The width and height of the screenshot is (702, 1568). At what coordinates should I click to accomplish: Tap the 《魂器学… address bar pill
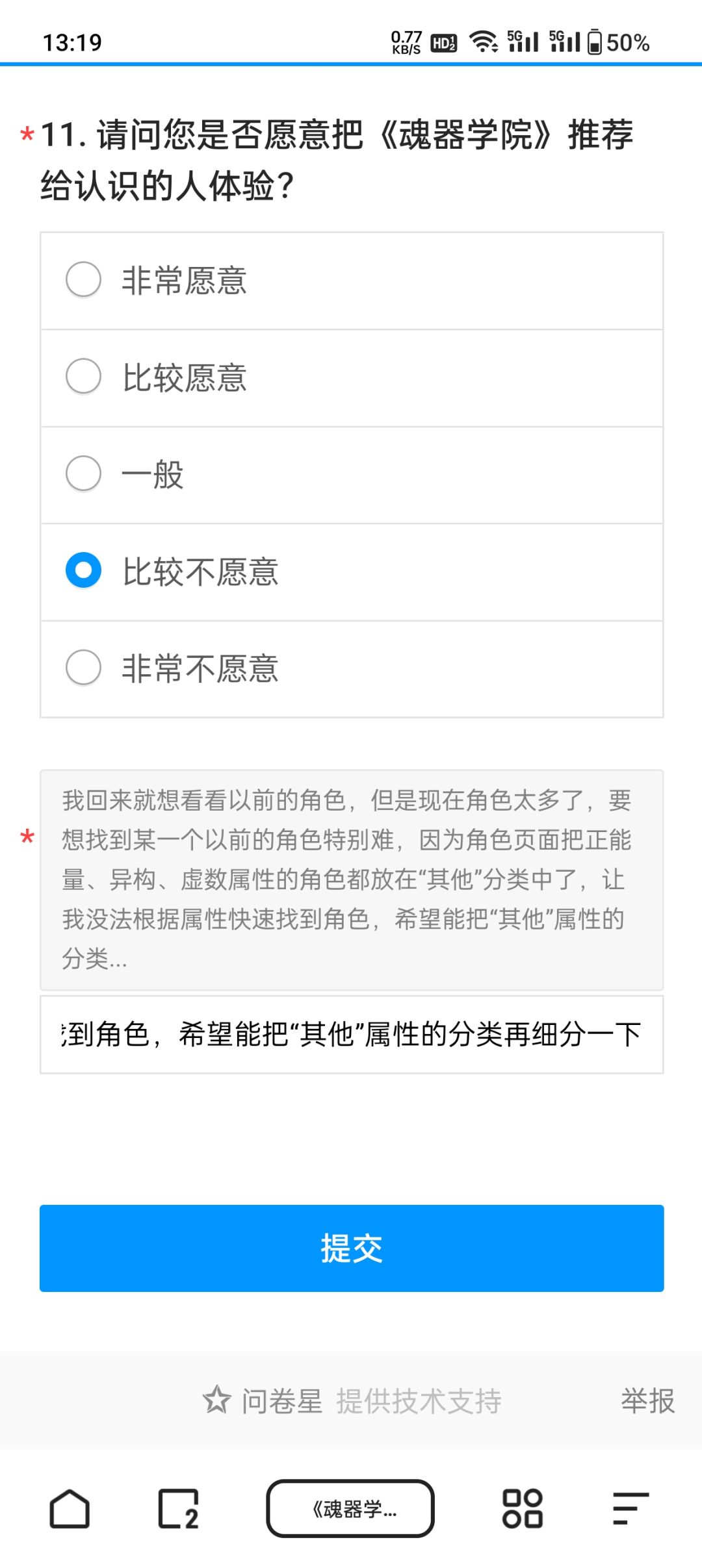(350, 1508)
